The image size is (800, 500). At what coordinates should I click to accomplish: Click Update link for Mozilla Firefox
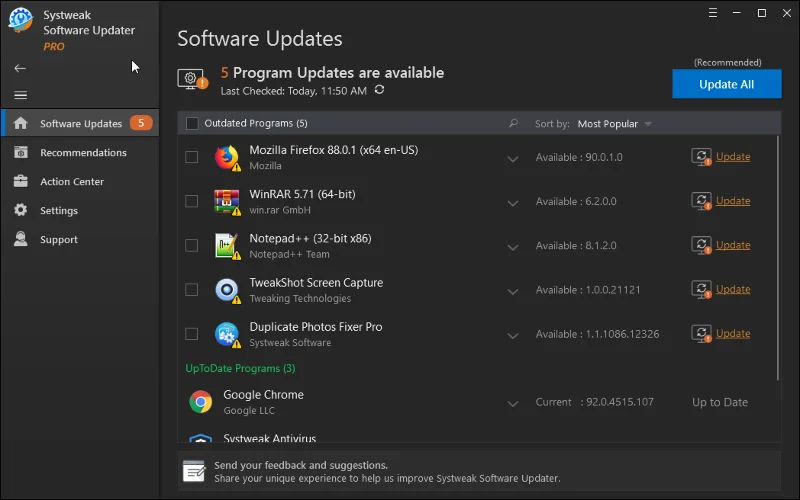[x=733, y=157]
